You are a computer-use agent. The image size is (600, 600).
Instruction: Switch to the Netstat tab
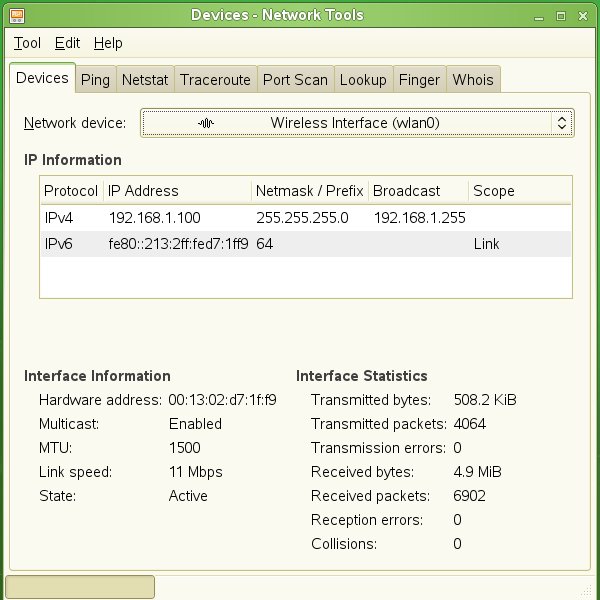pyautogui.click(x=145, y=80)
